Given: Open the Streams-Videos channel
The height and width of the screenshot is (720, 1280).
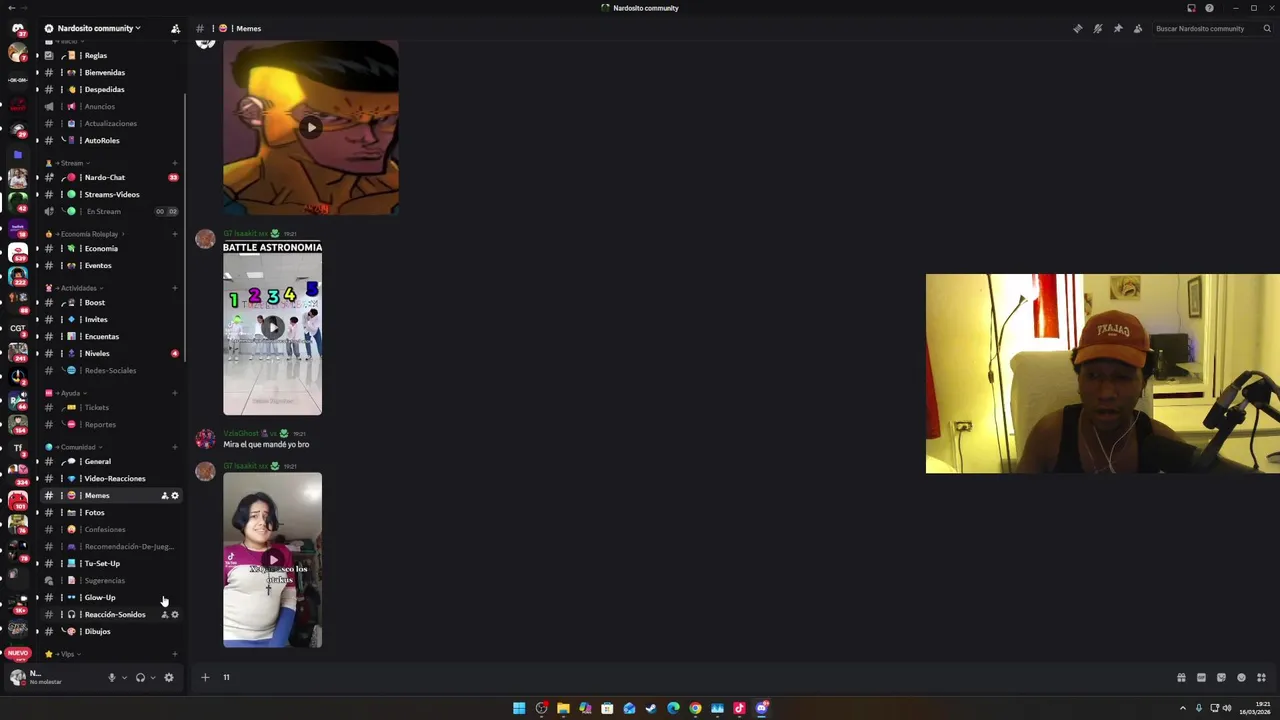Looking at the screenshot, I should tap(110, 195).
